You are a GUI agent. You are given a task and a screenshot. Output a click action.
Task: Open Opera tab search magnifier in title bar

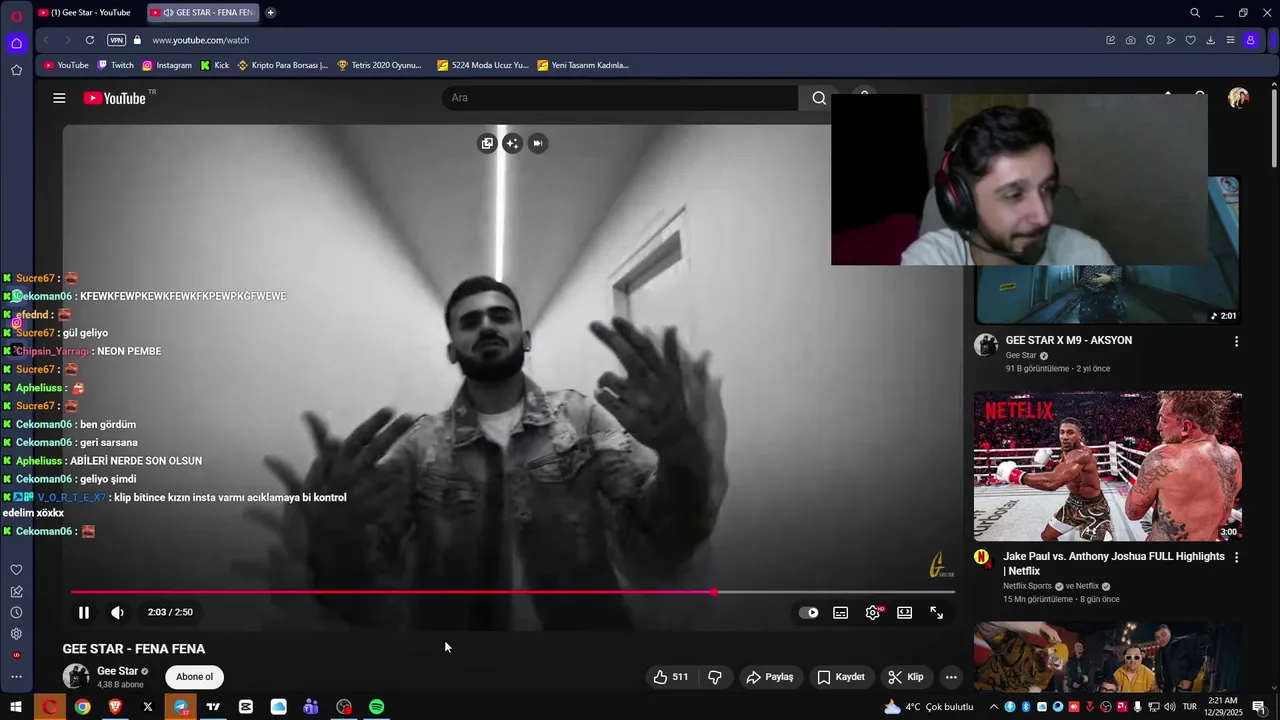tap(1195, 13)
